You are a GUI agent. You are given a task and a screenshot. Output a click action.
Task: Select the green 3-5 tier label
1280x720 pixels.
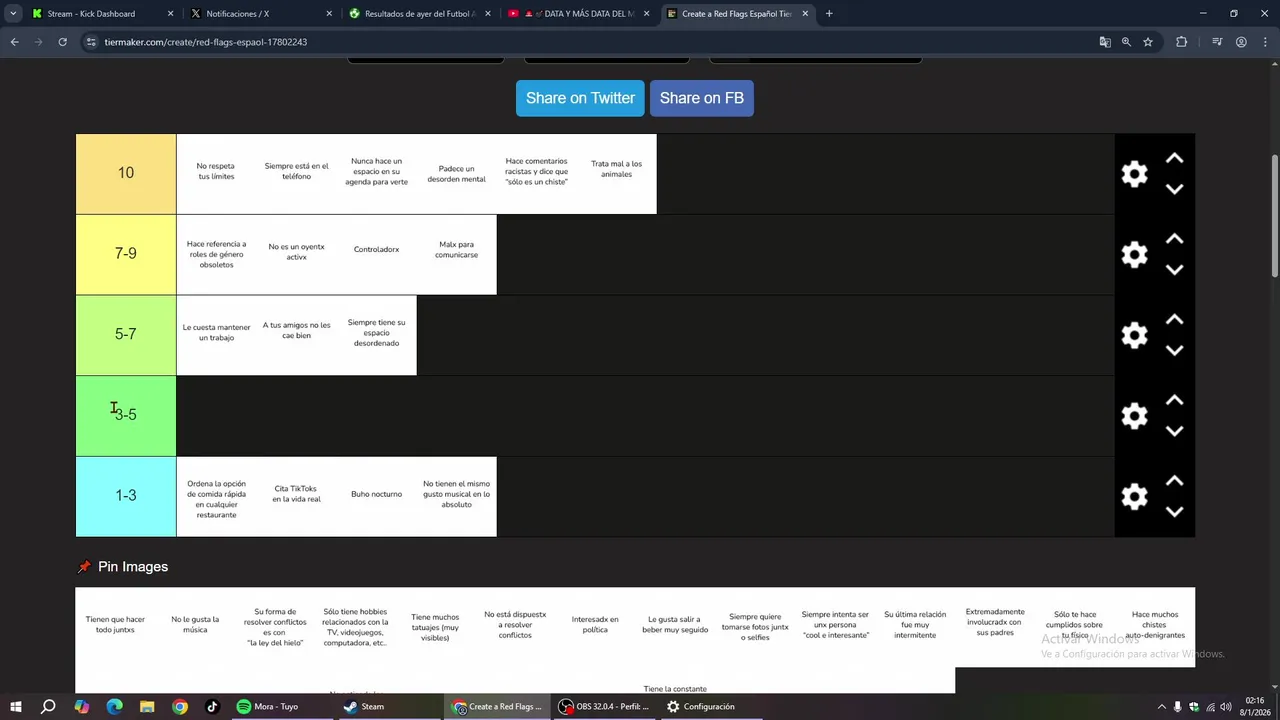click(x=126, y=415)
